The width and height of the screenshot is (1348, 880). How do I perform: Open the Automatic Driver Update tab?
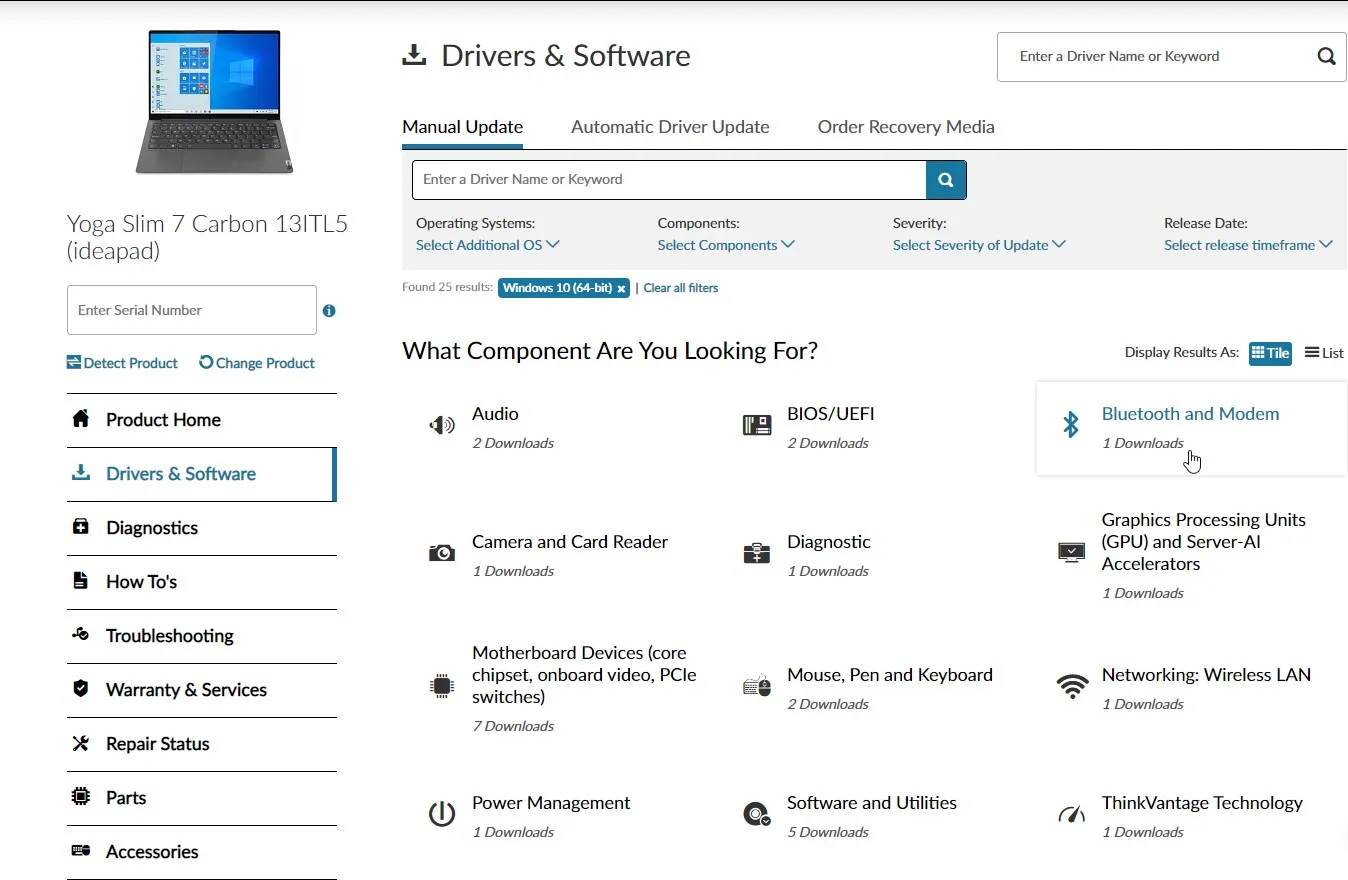(670, 127)
